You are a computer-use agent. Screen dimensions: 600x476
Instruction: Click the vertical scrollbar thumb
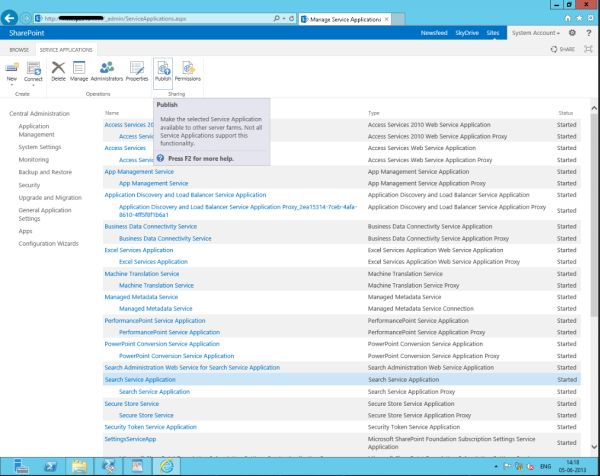(x=594, y=215)
